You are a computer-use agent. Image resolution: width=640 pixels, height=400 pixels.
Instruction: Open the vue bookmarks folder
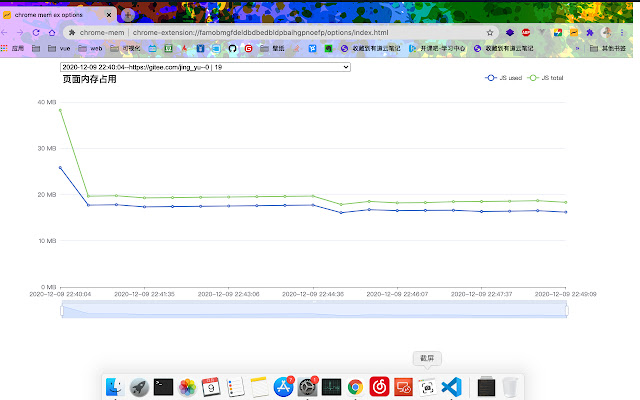coord(59,48)
